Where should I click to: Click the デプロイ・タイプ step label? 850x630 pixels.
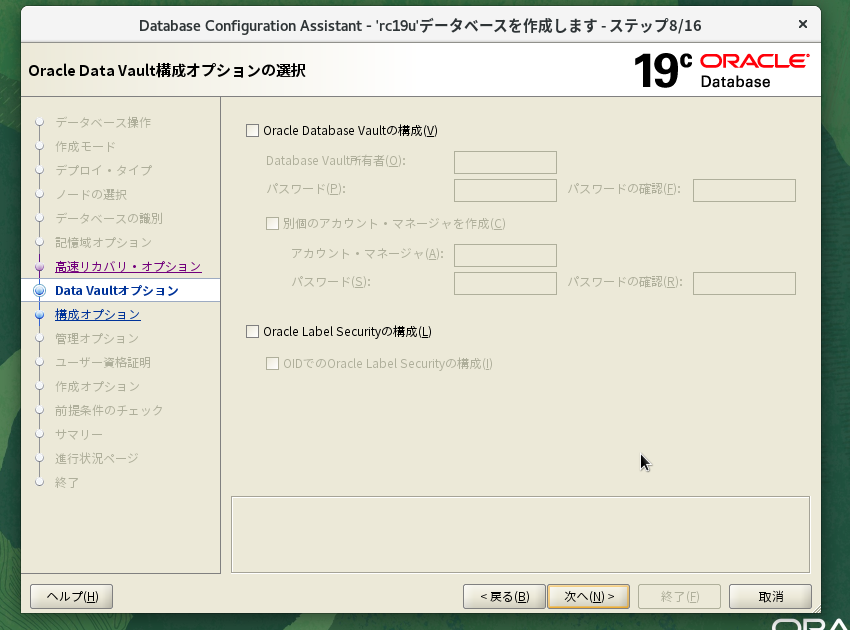click(104, 170)
